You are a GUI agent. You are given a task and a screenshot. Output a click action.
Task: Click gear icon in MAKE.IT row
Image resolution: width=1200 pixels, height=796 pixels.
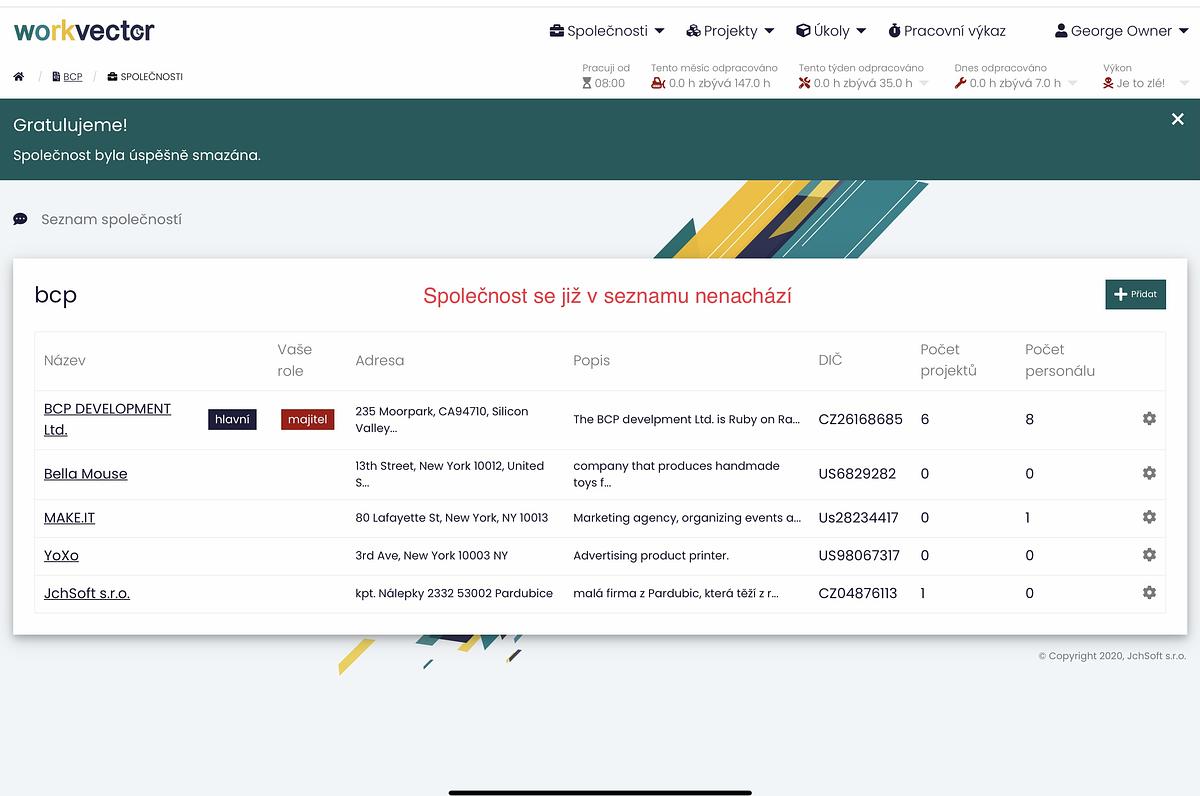1149,517
